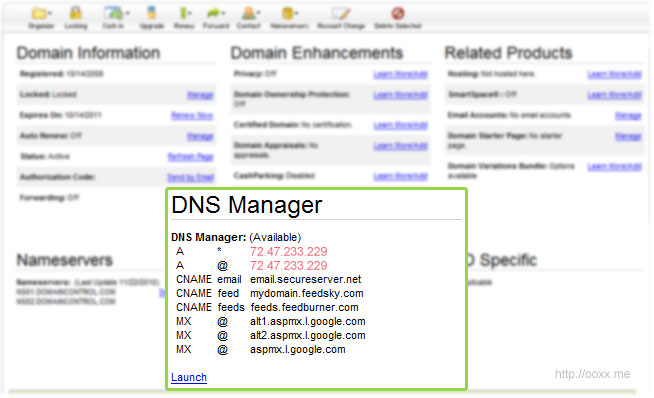Select the alt2.aspmx.l.google.com MX record
This screenshot has height=398, width=654.
click(x=308, y=335)
